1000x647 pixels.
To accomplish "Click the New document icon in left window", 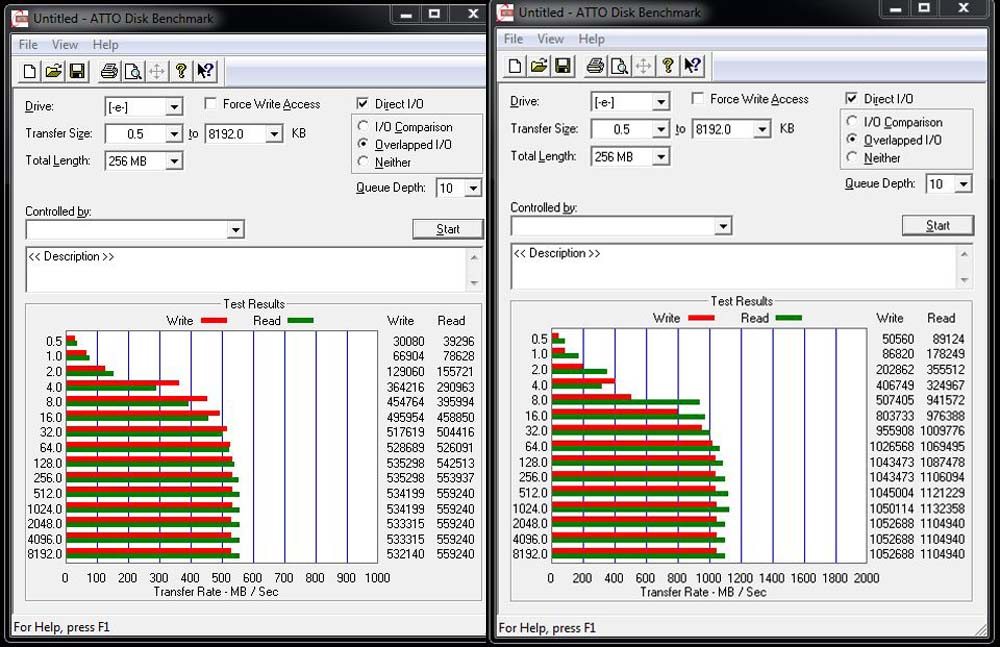I will pos(30,71).
